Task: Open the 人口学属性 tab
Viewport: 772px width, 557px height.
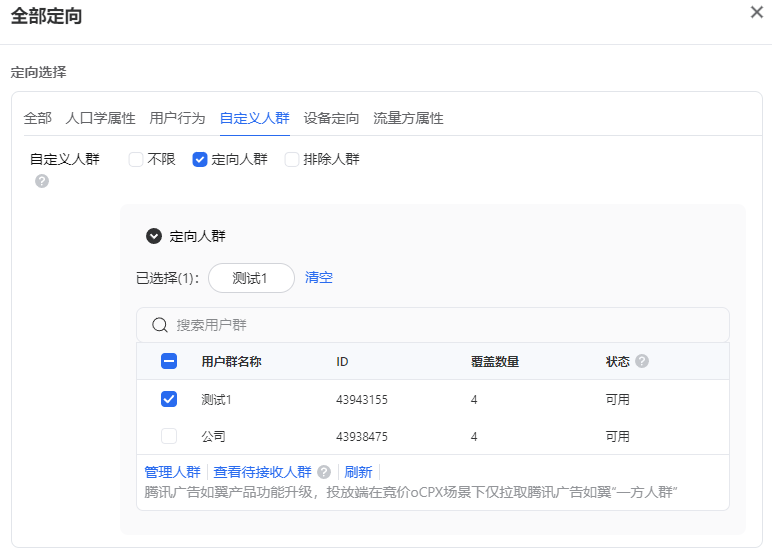Action: [100, 118]
